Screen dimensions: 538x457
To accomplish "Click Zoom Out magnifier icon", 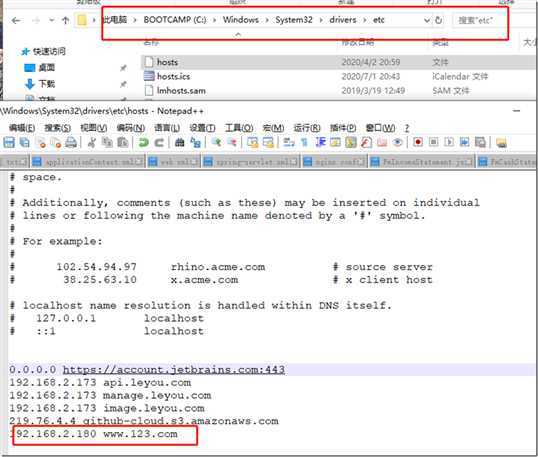I will (x=232, y=142).
